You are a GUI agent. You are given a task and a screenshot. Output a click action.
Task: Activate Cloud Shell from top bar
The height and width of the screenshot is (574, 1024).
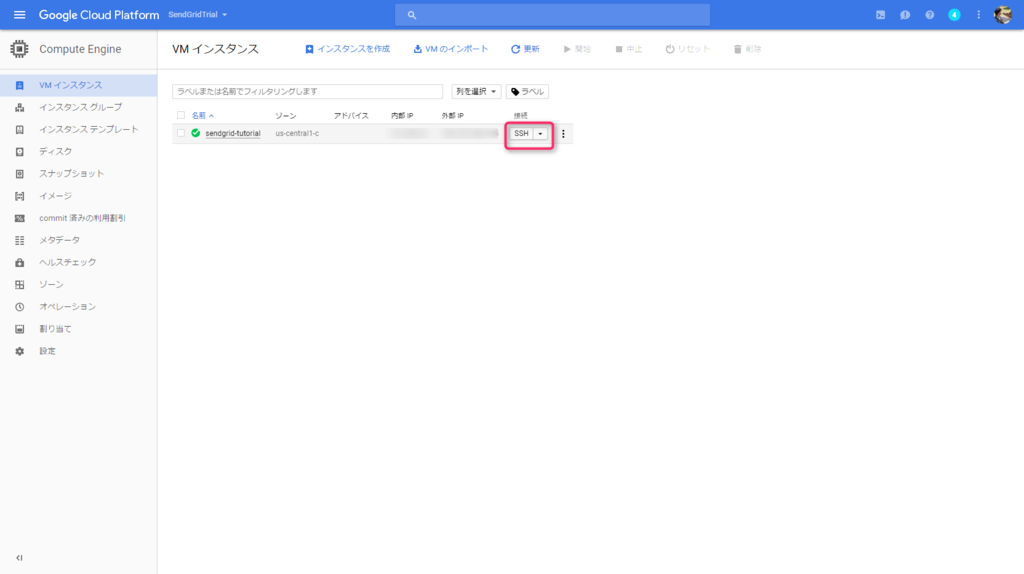tap(880, 14)
